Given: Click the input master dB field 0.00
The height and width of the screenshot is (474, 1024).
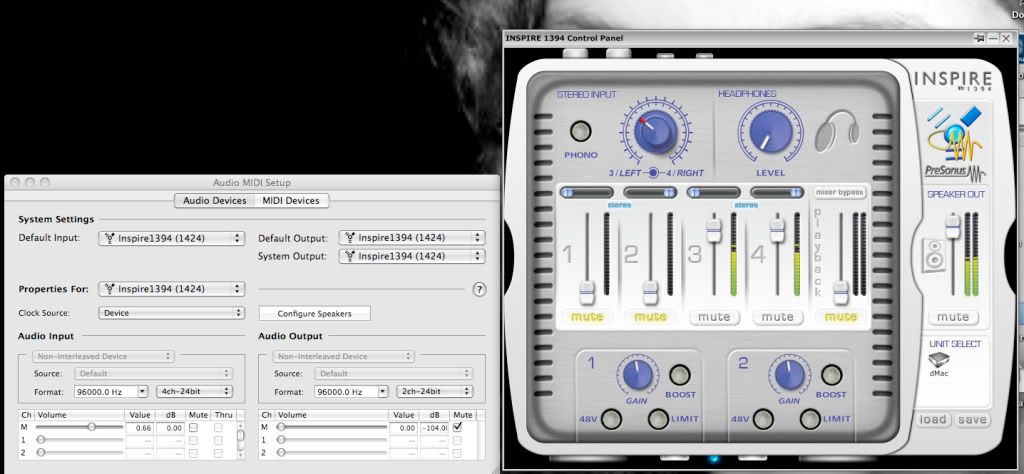Looking at the screenshot, I should tap(171, 428).
